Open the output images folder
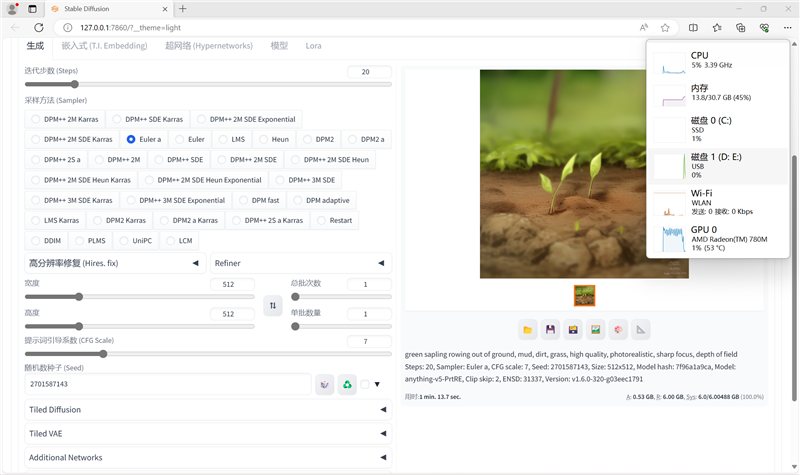Viewport: 800px width, 475px height. pyautogui.click(x=527, y=329)
